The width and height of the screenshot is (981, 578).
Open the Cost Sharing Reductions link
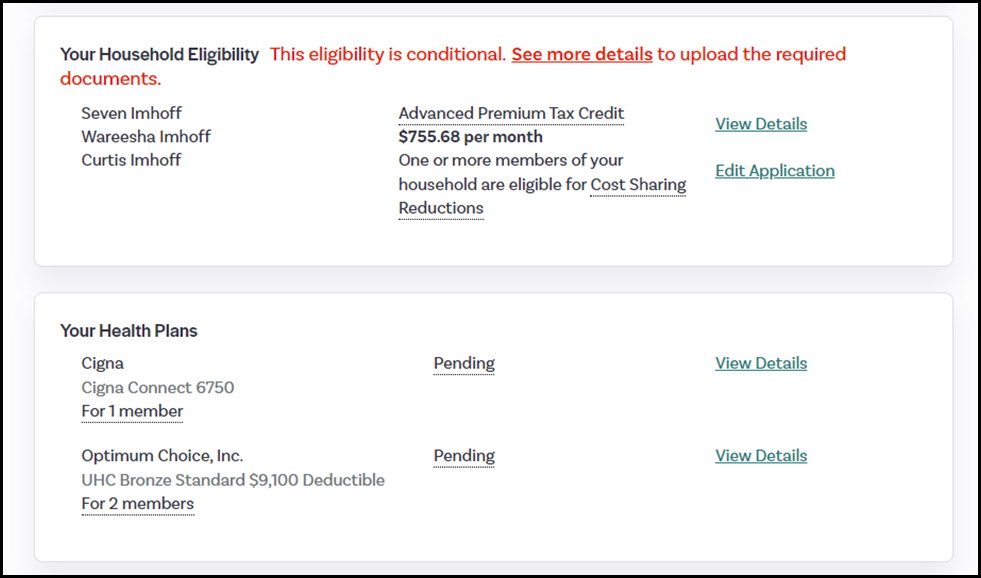(638, 184)
